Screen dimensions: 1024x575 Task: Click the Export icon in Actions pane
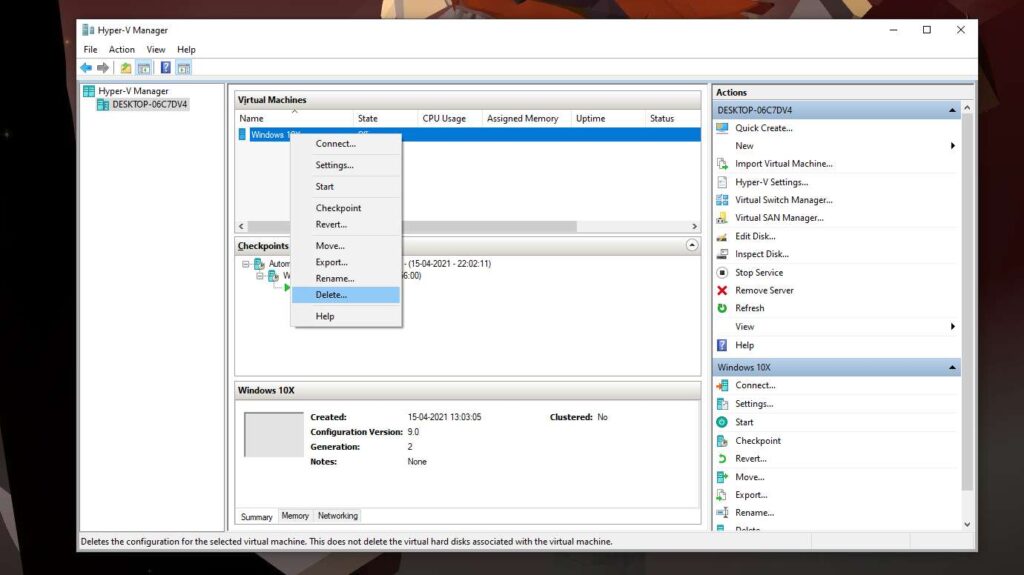click(722, 495)
